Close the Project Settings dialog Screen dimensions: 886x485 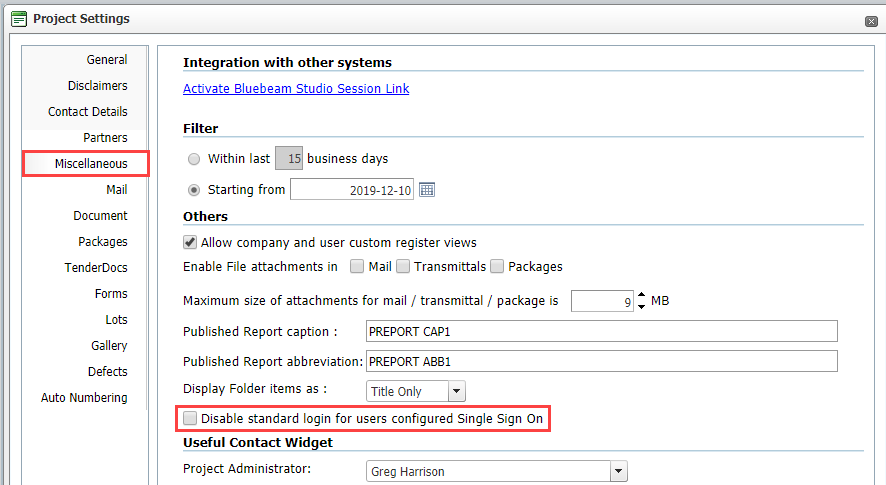pyautogui.click(x=871, y=21)
